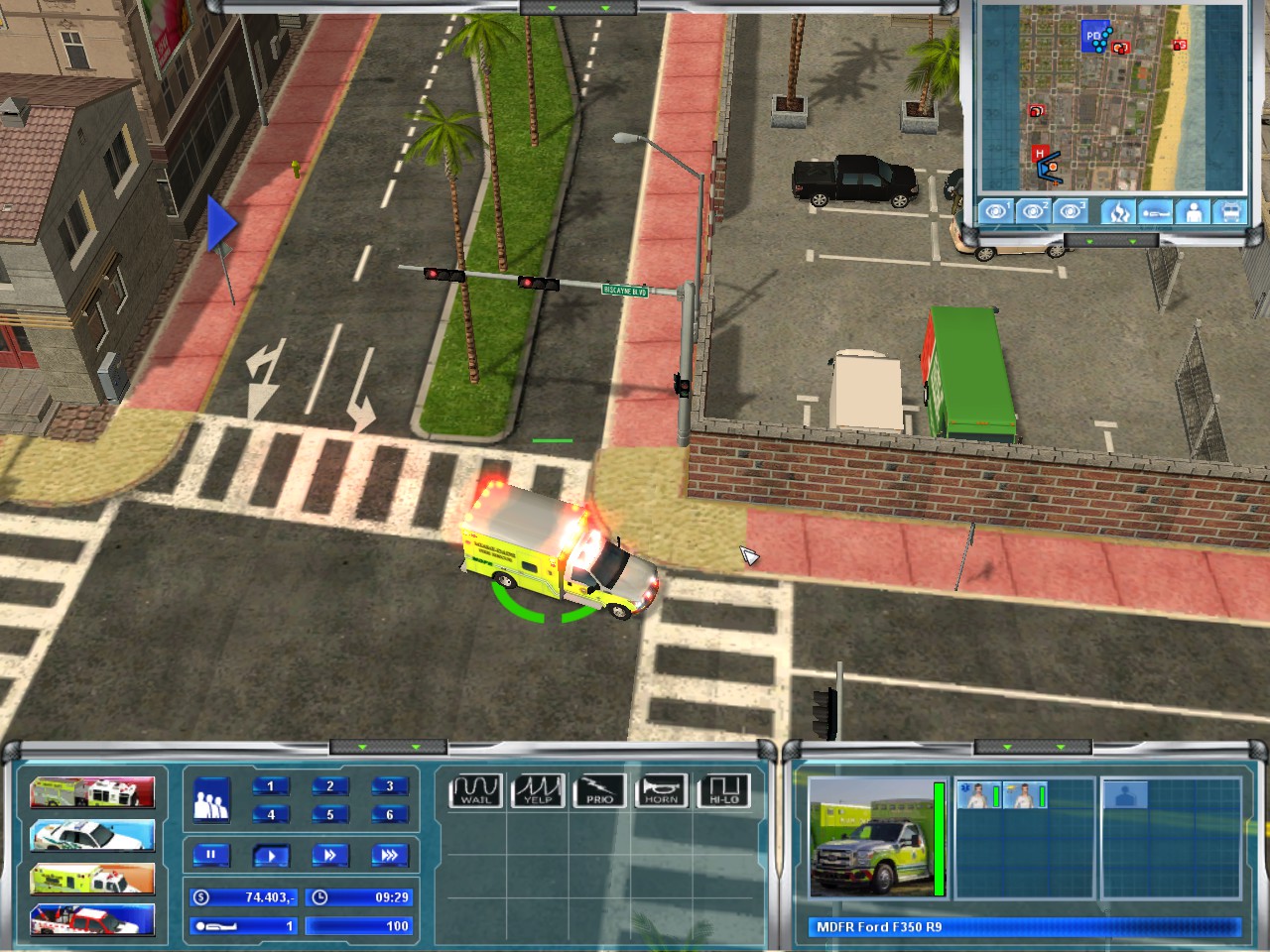Select squad group 4
This screenshot has width=1270, height=952.
tap(270, 815)
